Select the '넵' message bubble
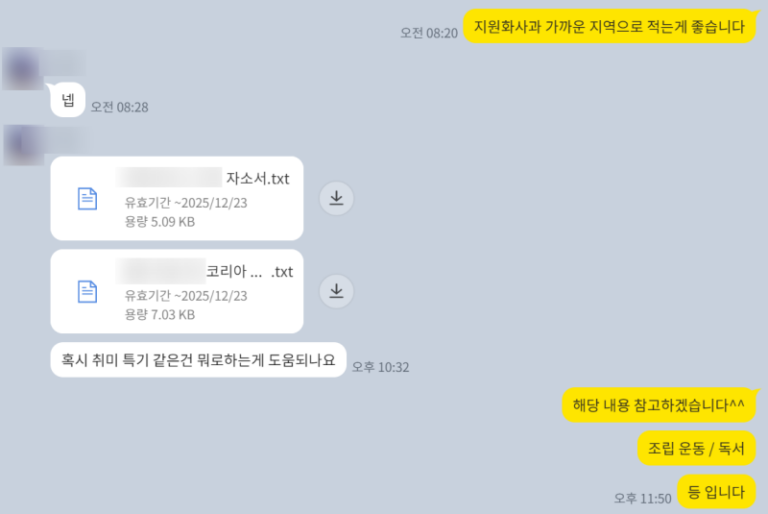Viewport: 768px width, 514px height. [x=68, y=100]
